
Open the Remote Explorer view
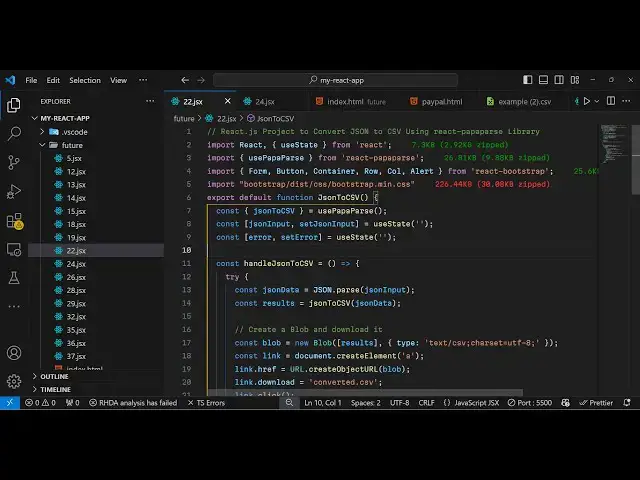click(14, 249)
